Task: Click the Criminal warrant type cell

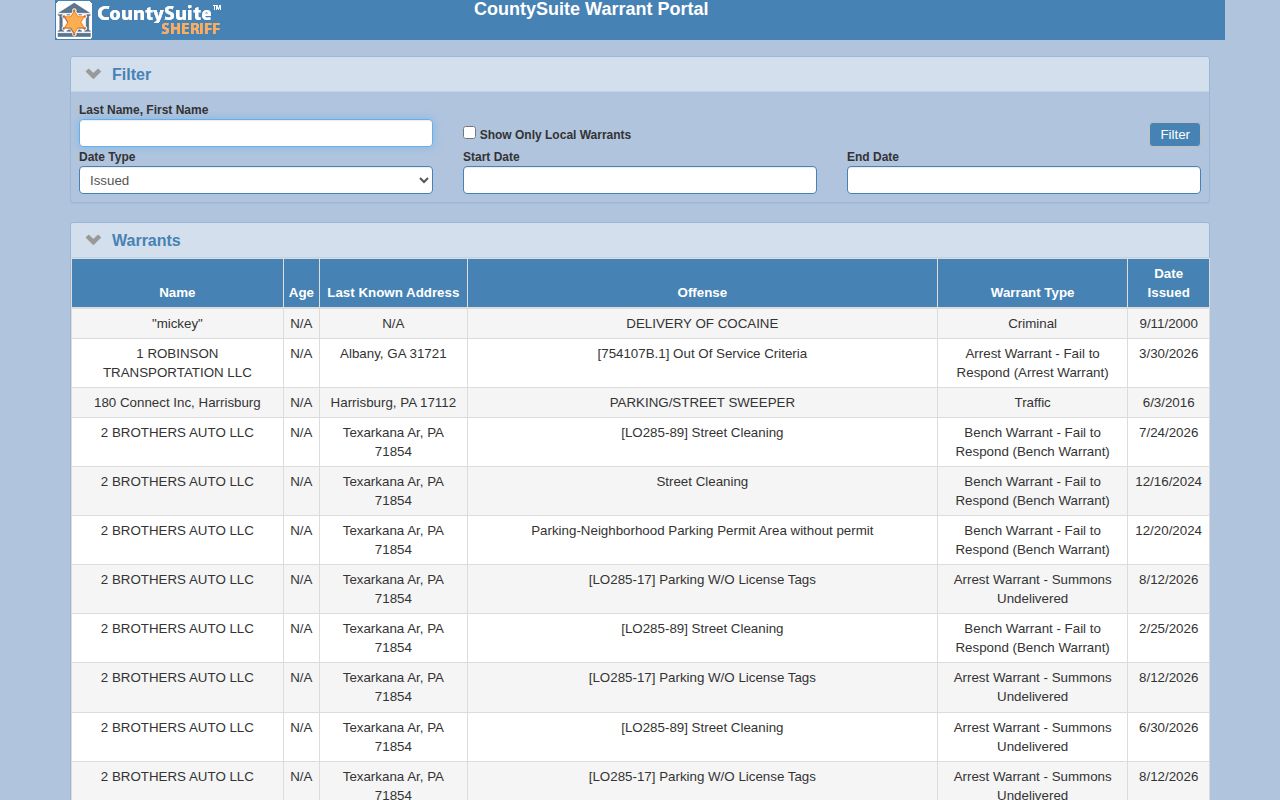Action: pyautogui.click(x=1032, y=324)
